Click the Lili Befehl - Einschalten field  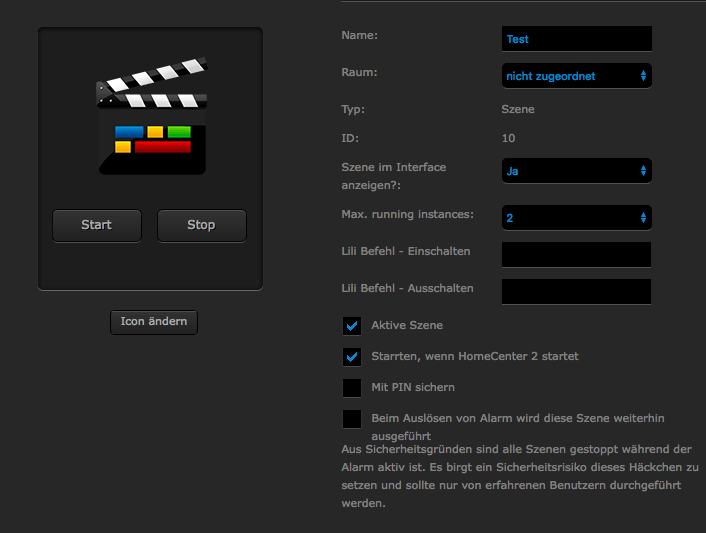click(576, 254)
